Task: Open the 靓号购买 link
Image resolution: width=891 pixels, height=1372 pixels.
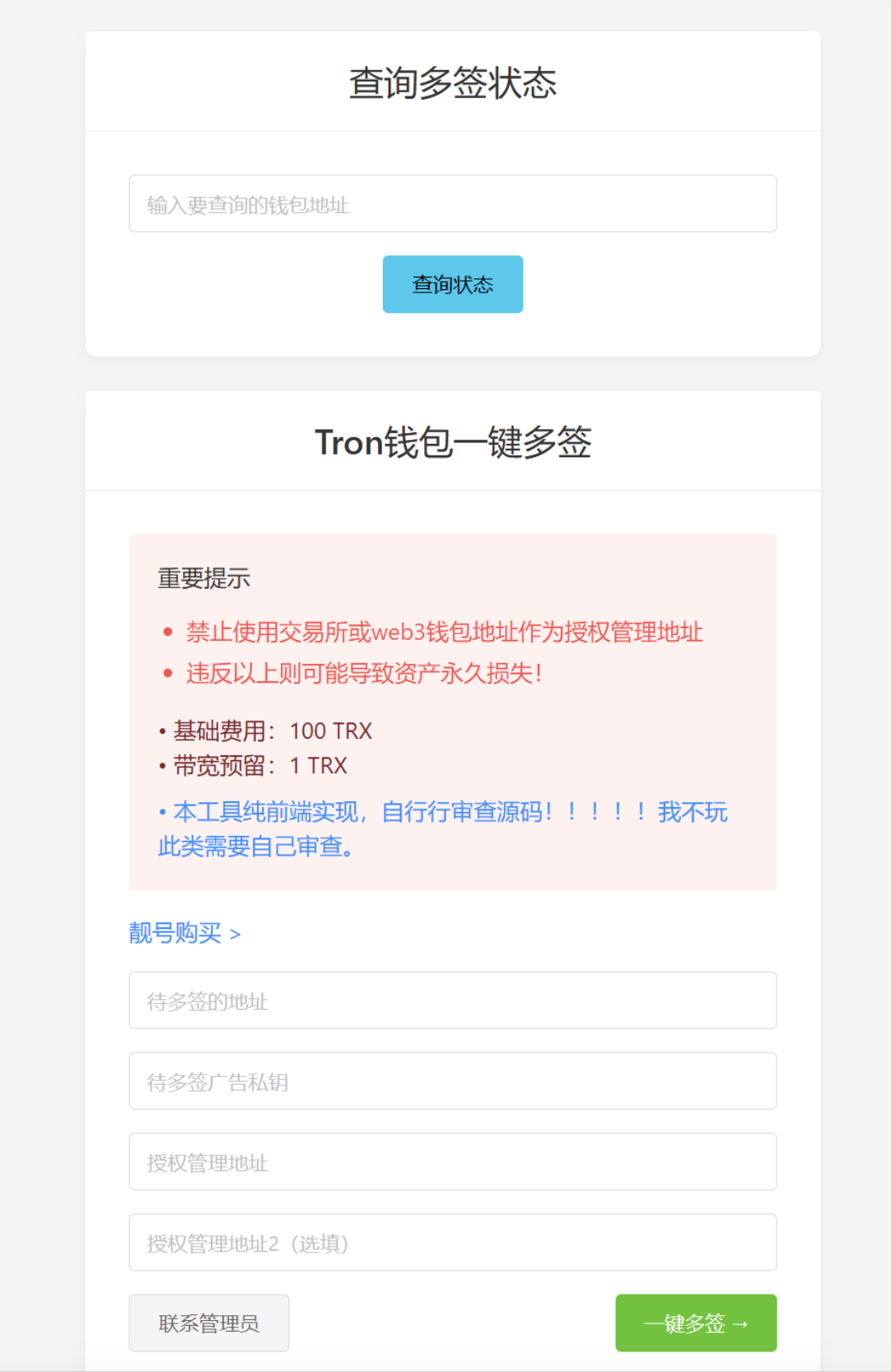Action: tap(173, 933)
